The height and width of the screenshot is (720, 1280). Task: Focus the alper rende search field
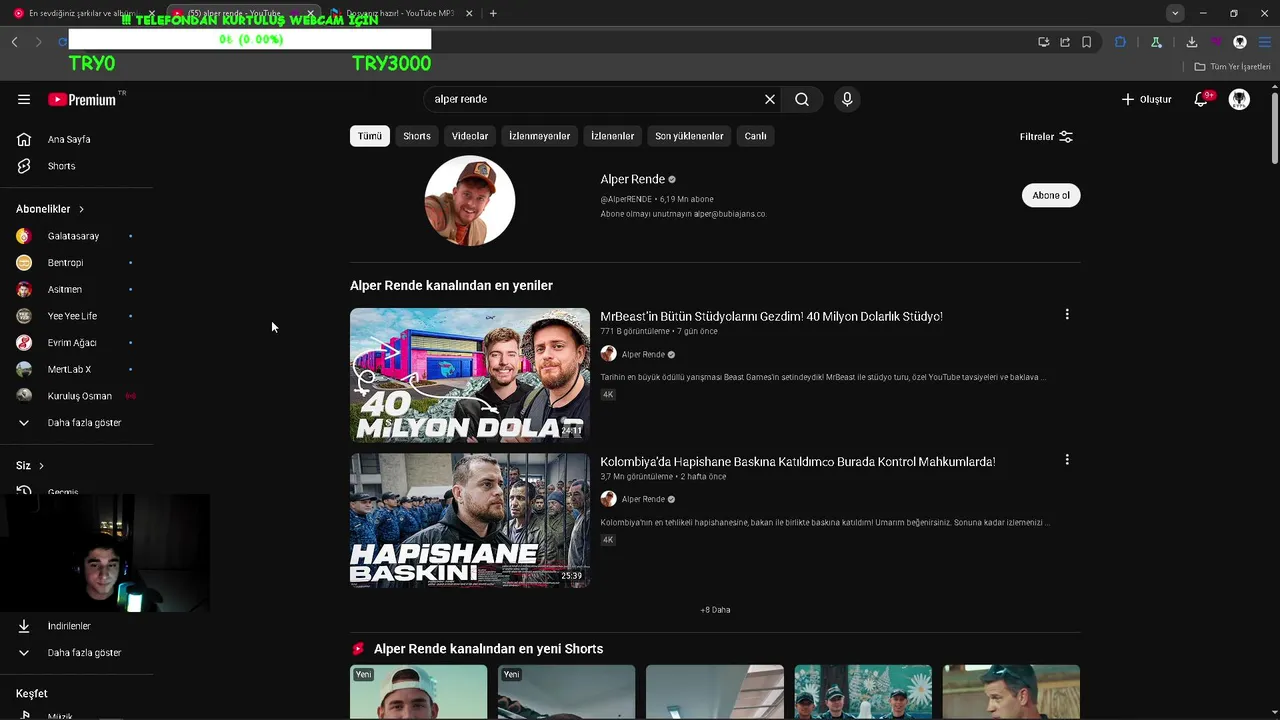(x=595, y=99)
